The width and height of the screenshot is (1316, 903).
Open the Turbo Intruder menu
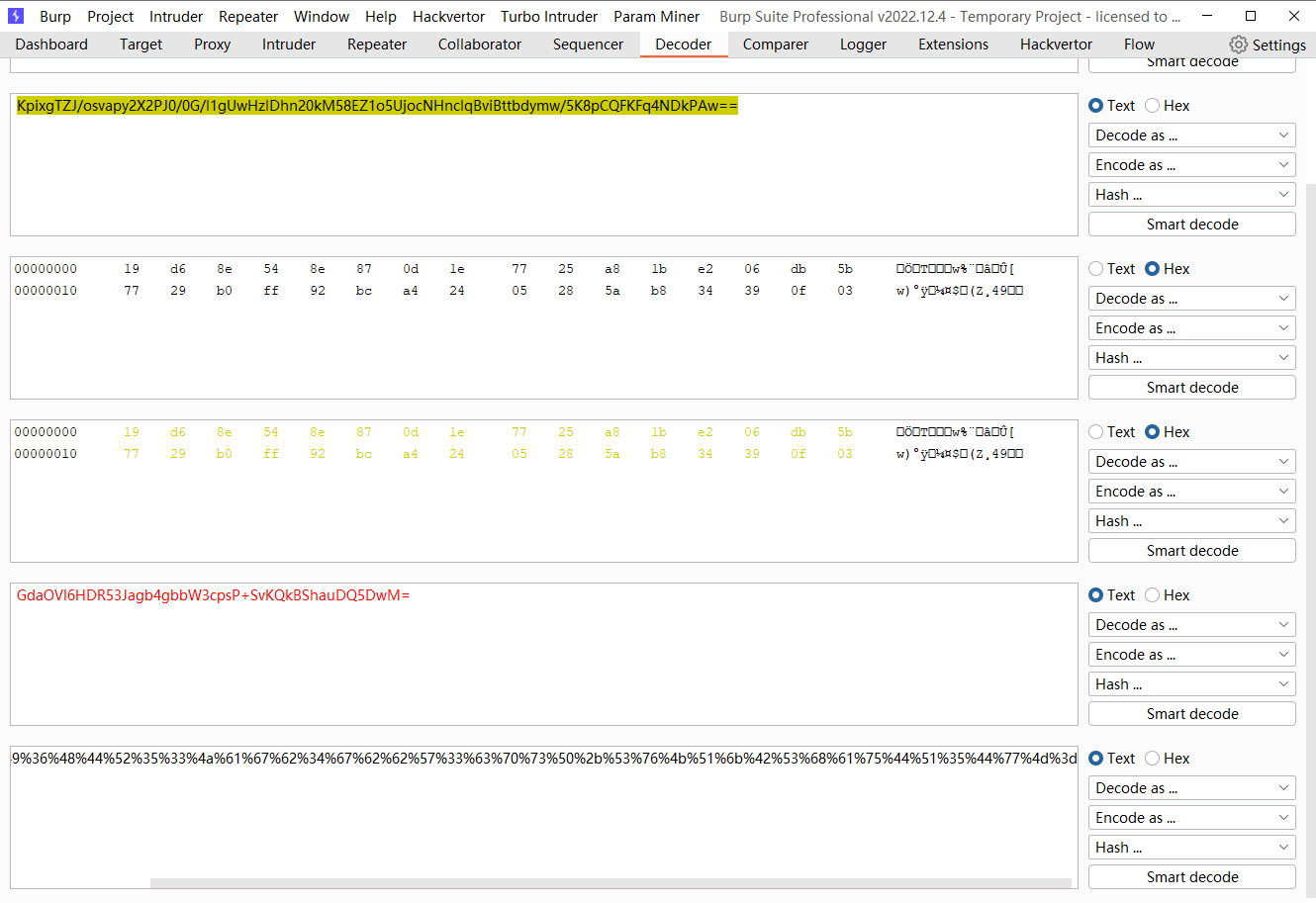tap(549, 17)
